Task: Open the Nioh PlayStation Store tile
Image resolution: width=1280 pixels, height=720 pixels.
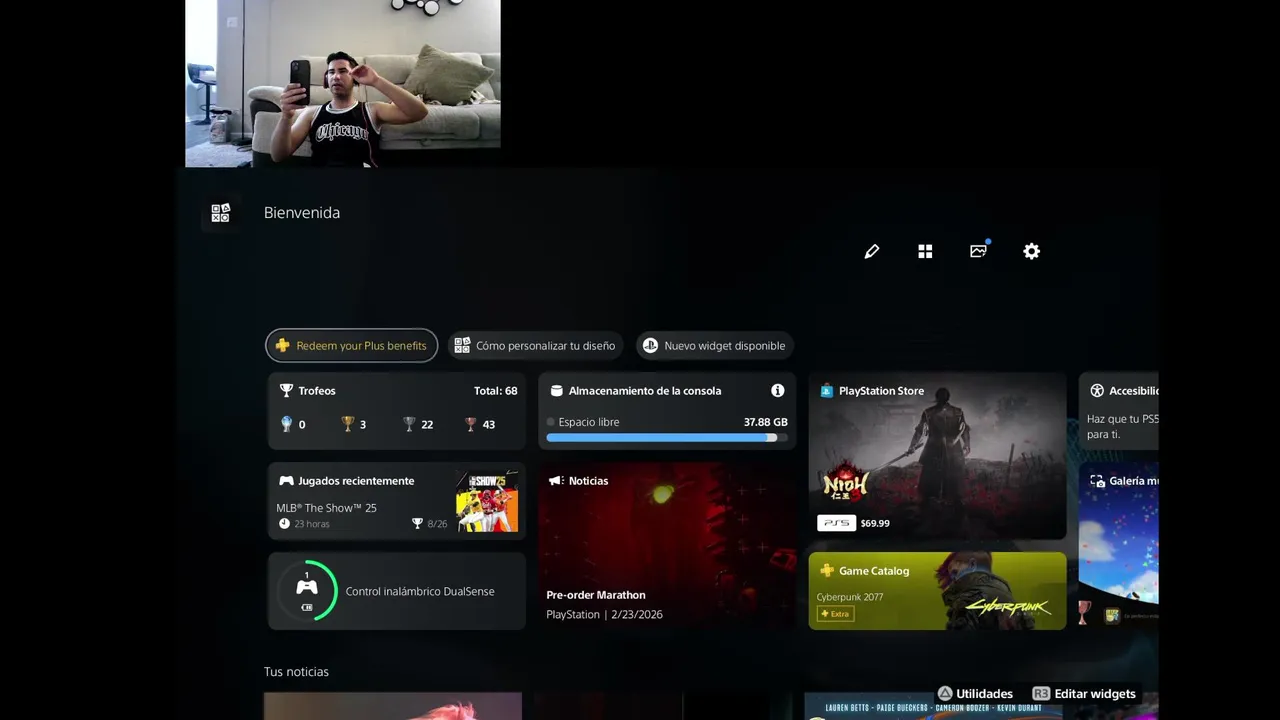Action: click(937, 456)
